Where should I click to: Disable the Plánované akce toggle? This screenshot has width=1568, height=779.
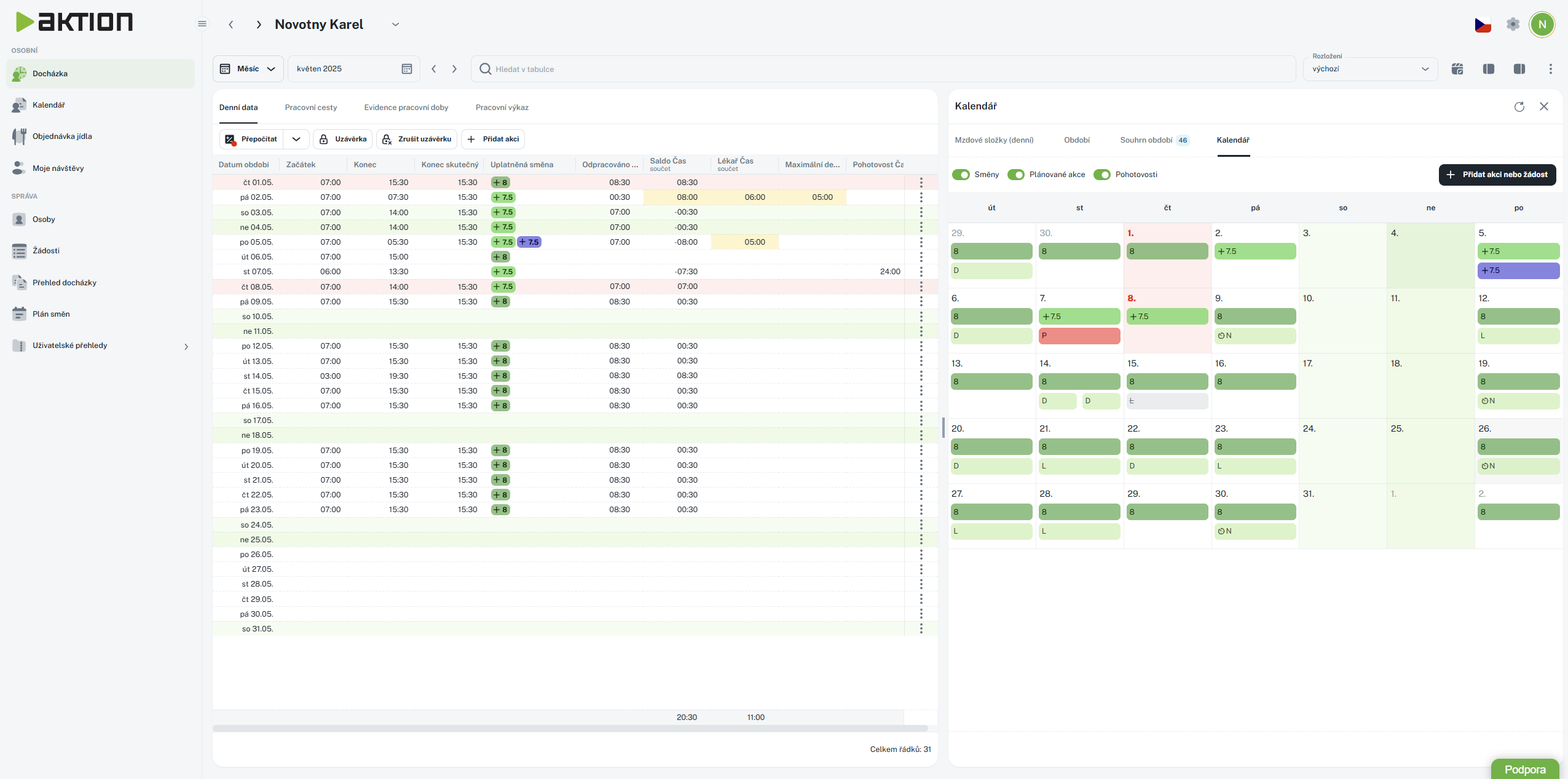(1016, 175)
